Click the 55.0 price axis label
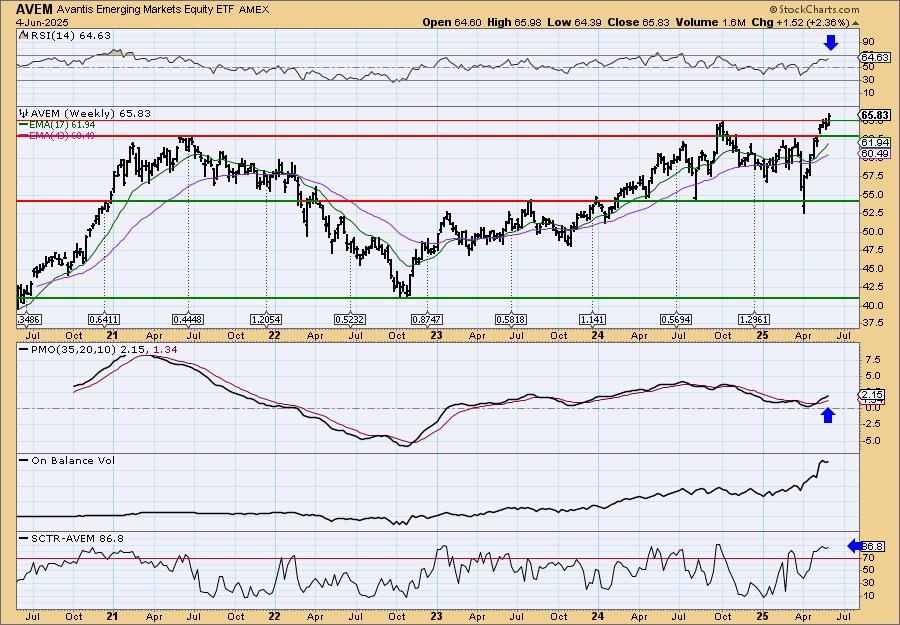 click(x=872, y=195)
